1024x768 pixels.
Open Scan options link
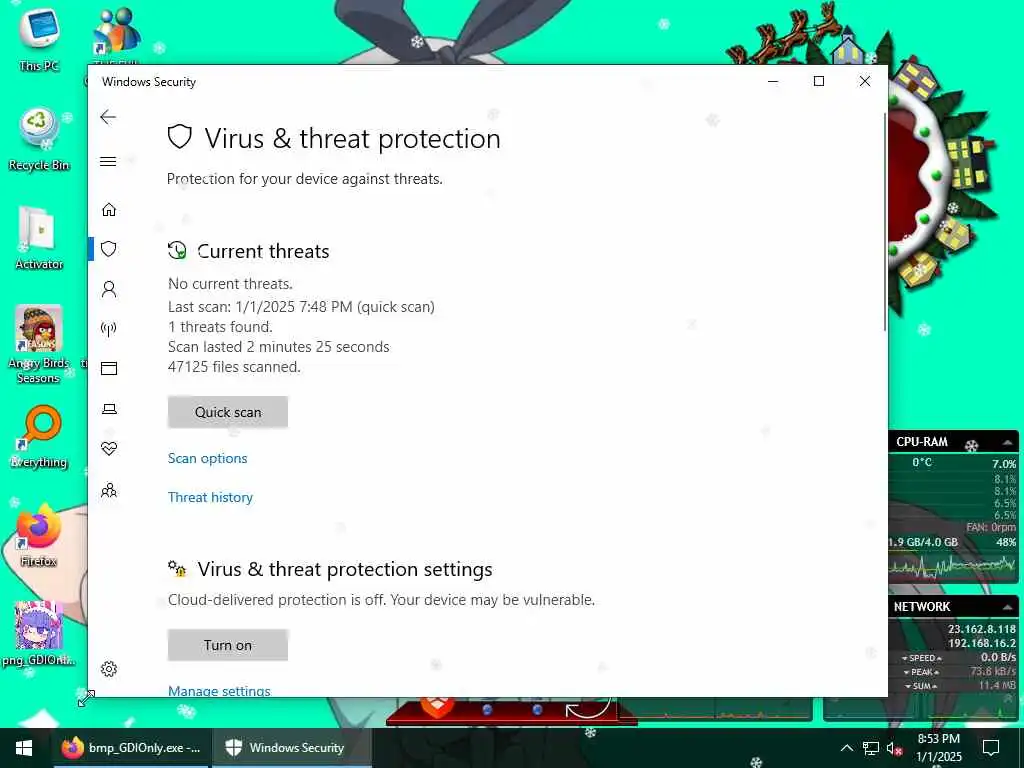(x=208, y=458)
